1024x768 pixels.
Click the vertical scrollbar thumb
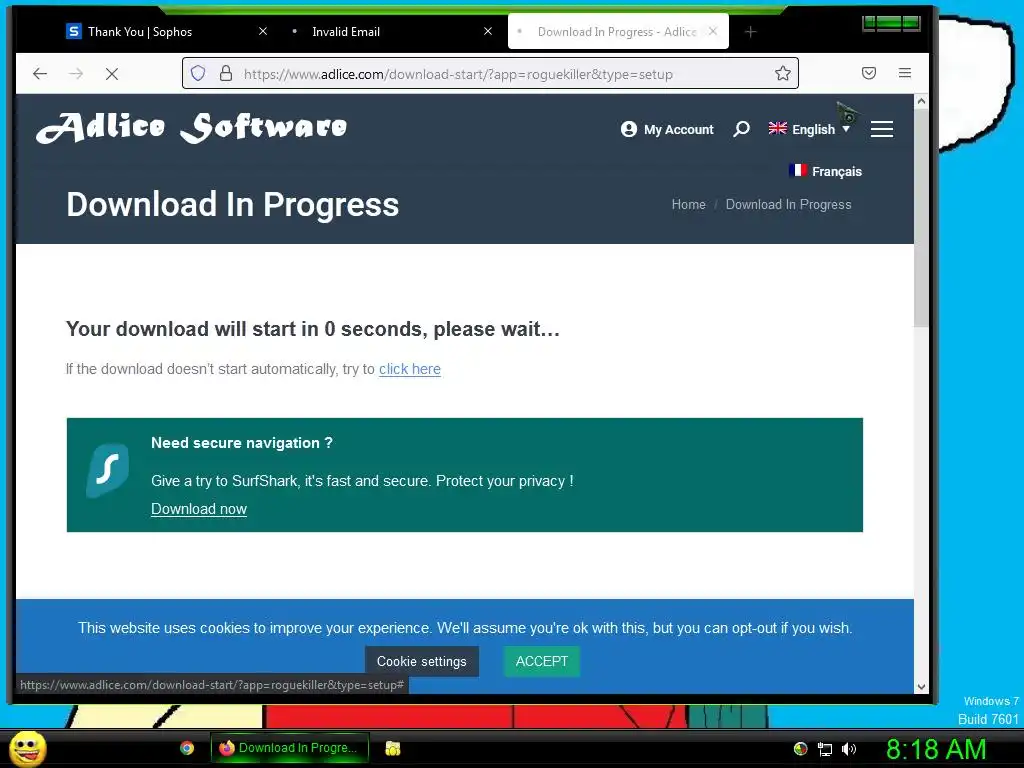coord(921,218)
